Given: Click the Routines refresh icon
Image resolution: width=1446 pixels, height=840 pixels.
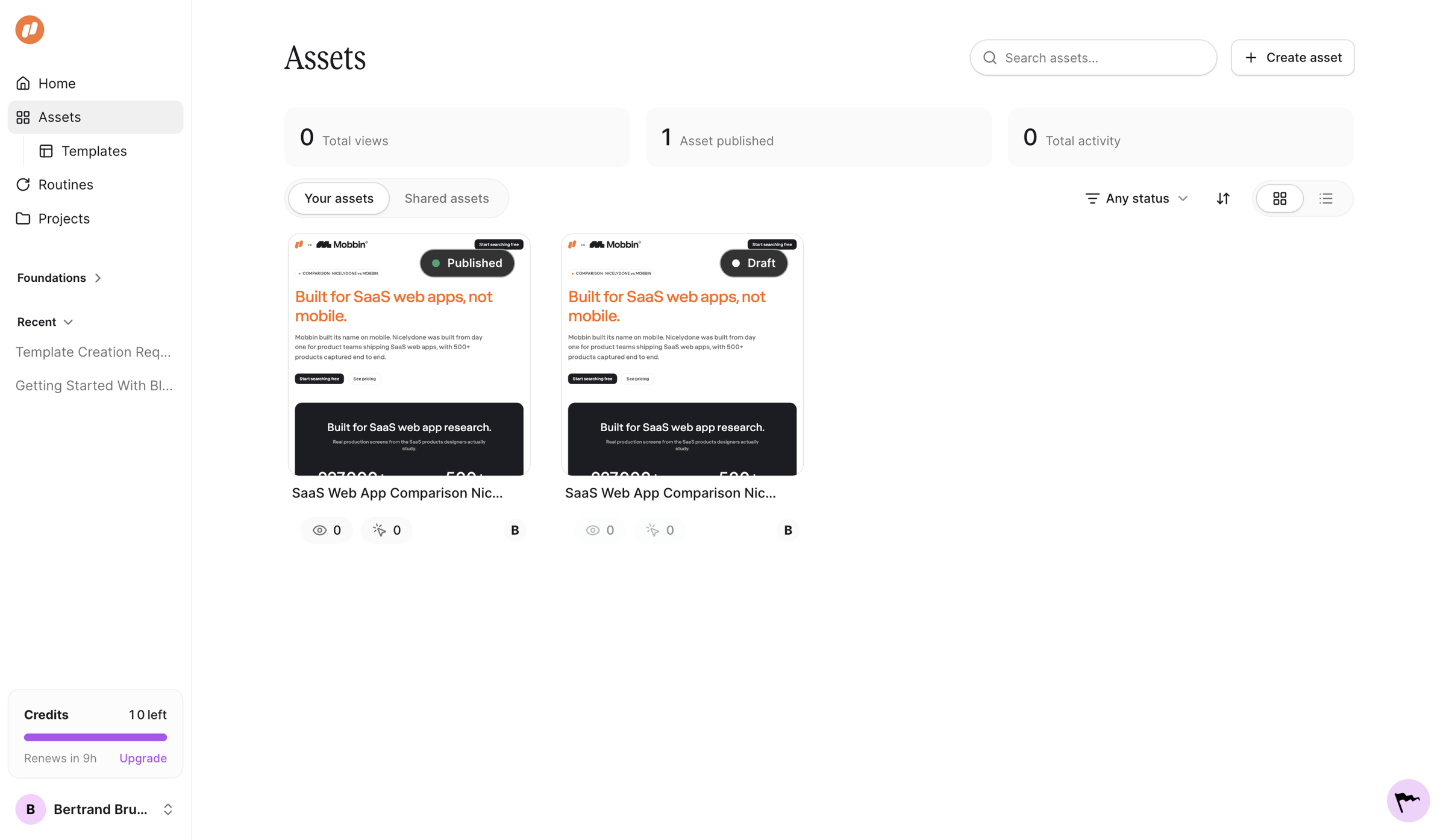Looking at the screenshot, I should click(23, 184).
